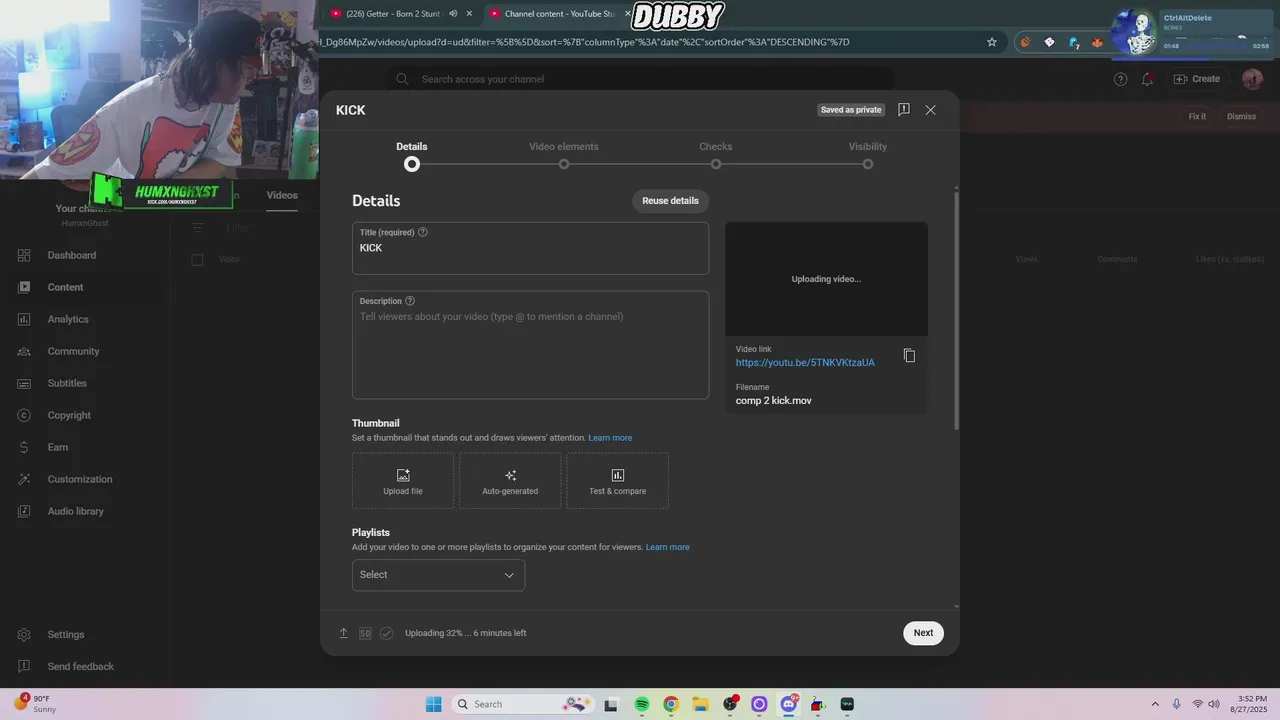Open Task View from the taskbar
The width and height of the screenshot is (1280, 720).
pyautogui.click(x=612, y=704)
